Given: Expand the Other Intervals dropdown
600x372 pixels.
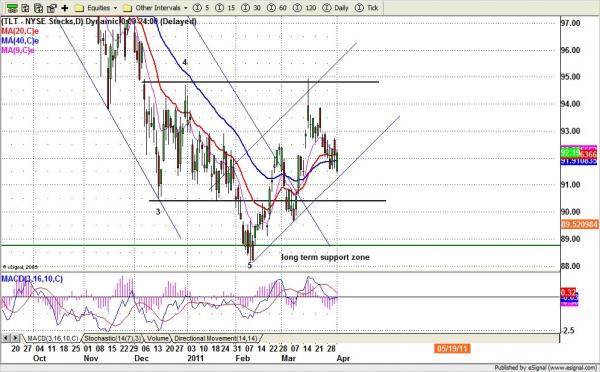Looking at the screenshot, I should (186, 8).
